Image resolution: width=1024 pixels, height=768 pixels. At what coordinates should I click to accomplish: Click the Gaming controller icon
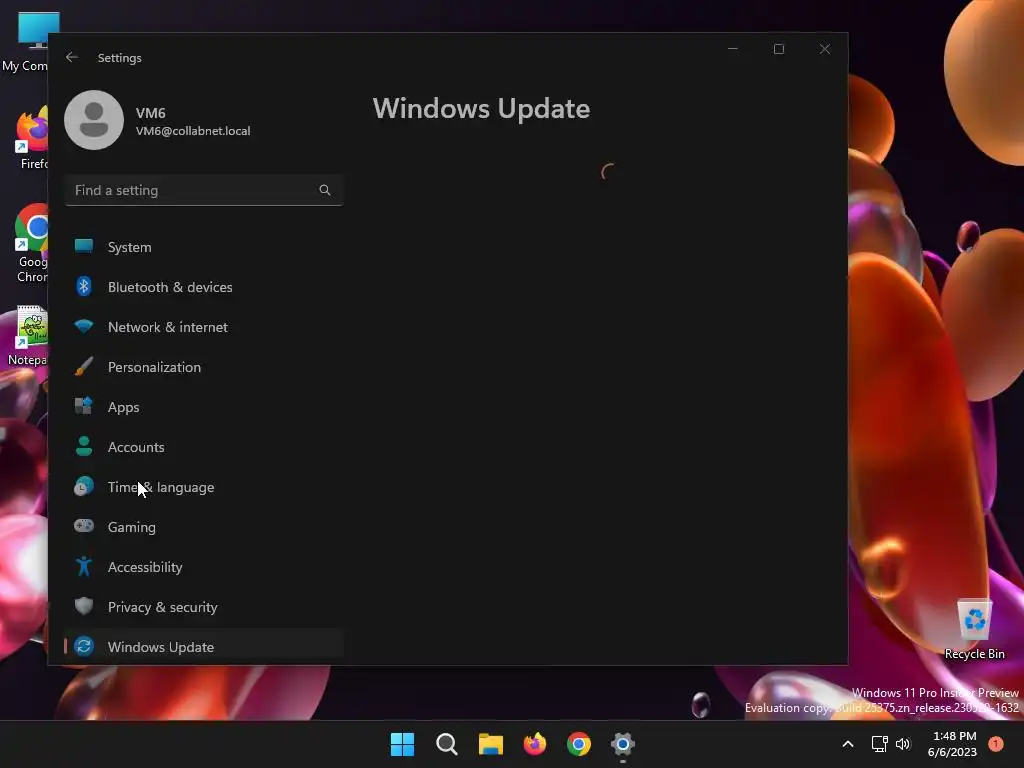pos(84,526)
